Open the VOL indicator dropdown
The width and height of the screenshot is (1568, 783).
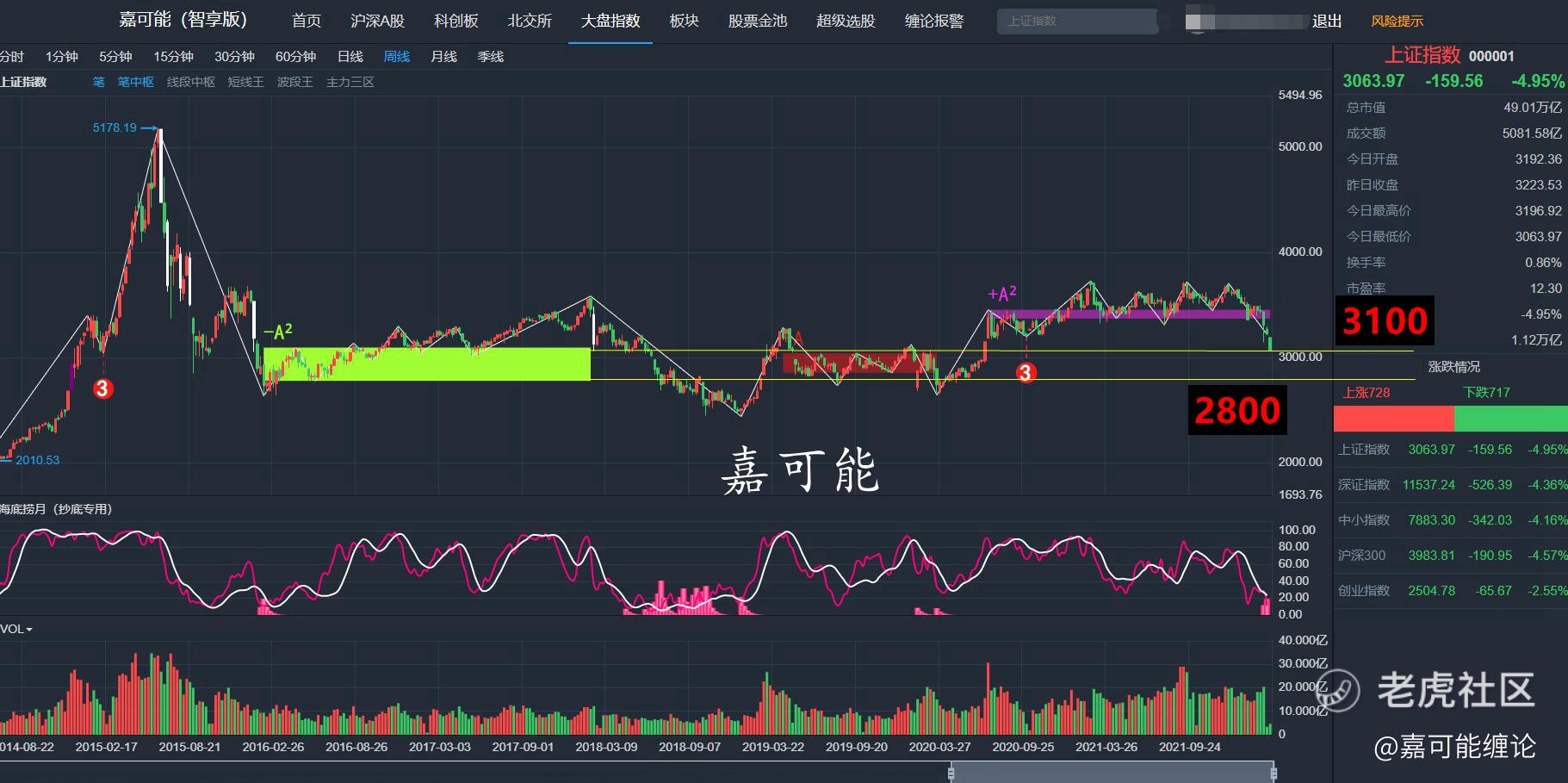[16, 629]
